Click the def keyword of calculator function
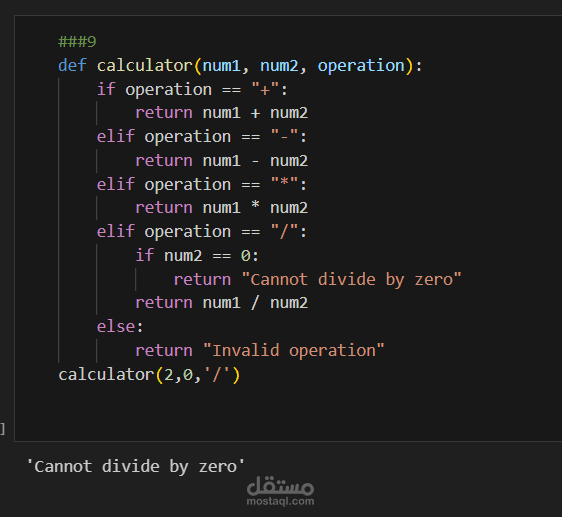Screen dimensions: 562x517 tap(72, 66)
